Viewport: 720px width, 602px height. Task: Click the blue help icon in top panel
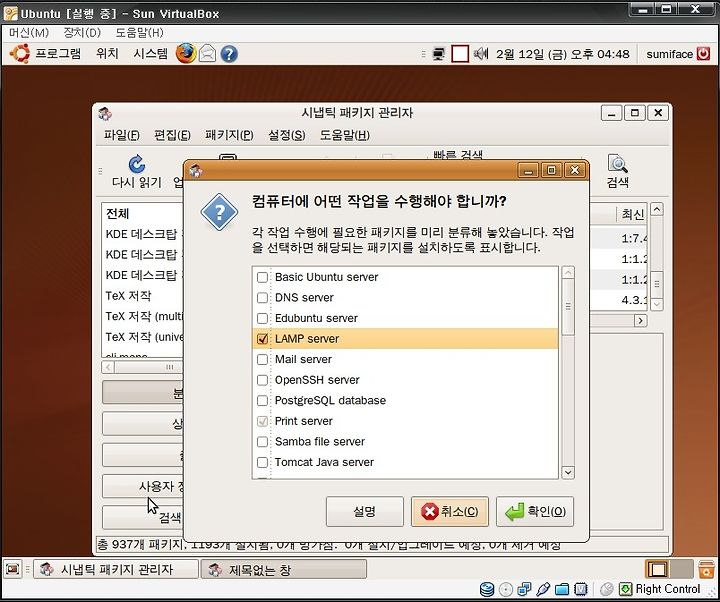229,54
